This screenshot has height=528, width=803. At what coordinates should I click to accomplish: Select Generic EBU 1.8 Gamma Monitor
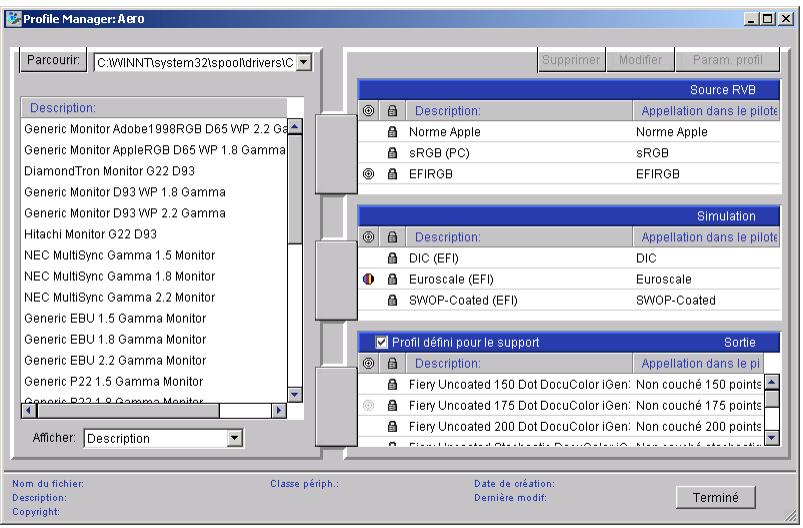[154, 339]
